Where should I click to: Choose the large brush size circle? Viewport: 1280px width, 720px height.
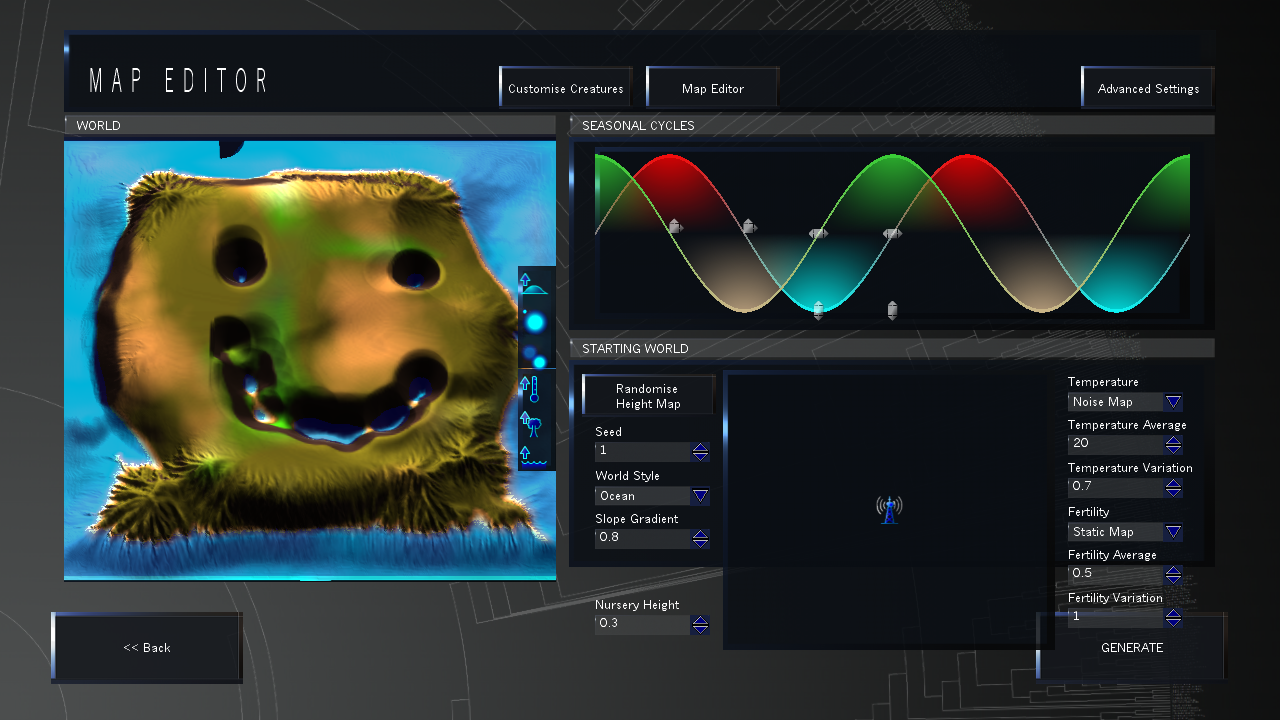pos(535,322)
